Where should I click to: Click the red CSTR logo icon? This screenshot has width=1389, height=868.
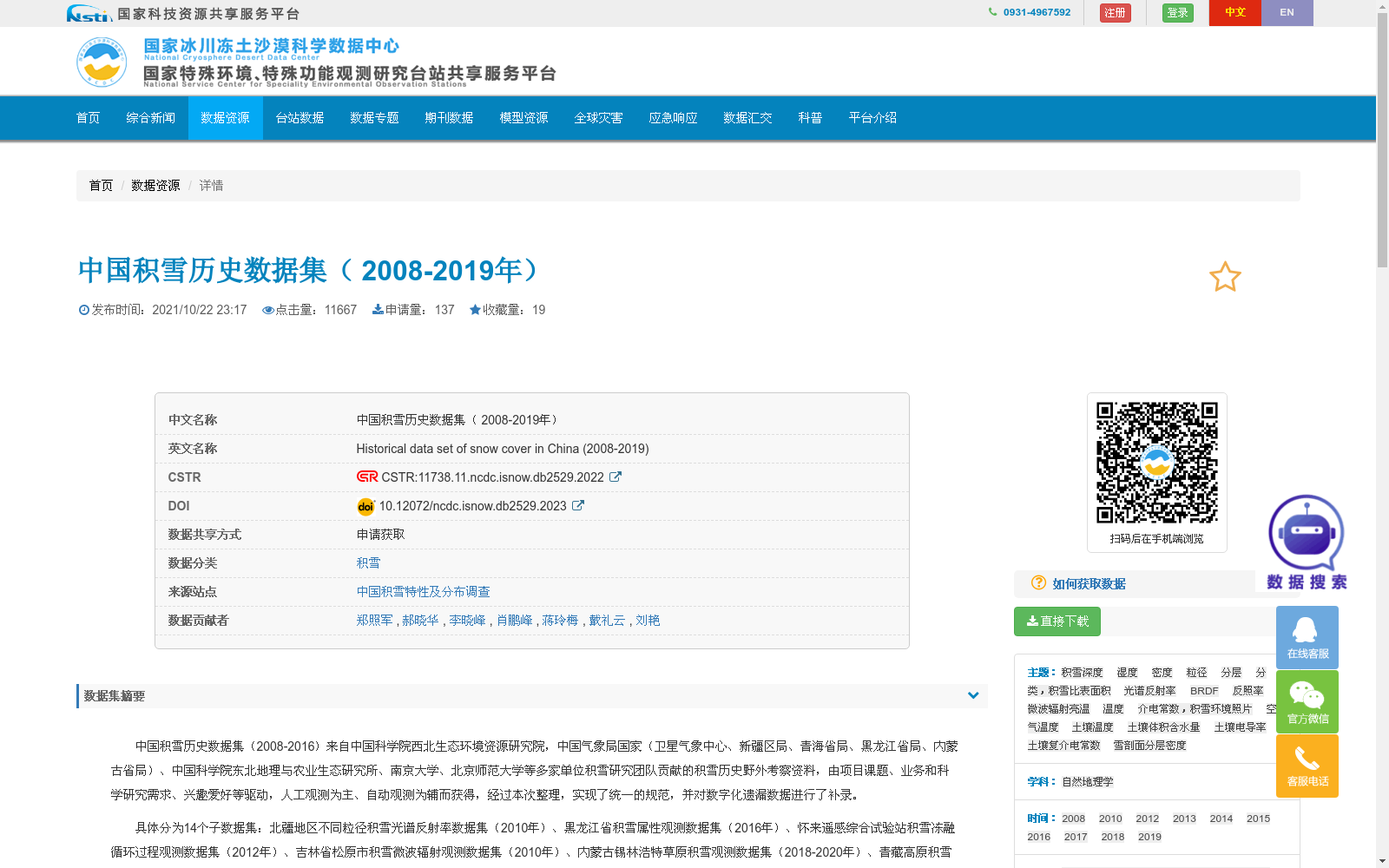[367, 477]
